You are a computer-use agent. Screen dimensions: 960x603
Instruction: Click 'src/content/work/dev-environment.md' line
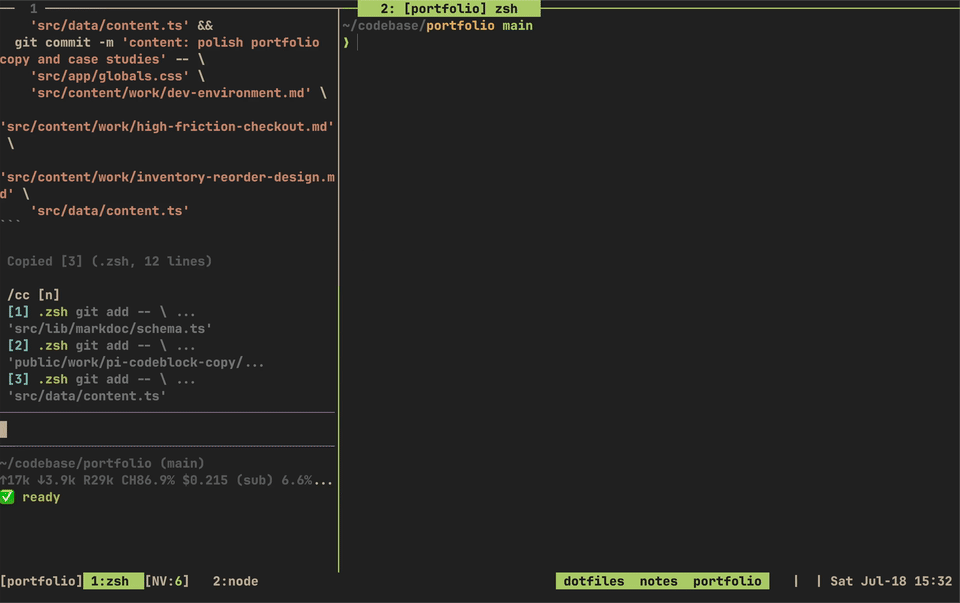(171, 93)
